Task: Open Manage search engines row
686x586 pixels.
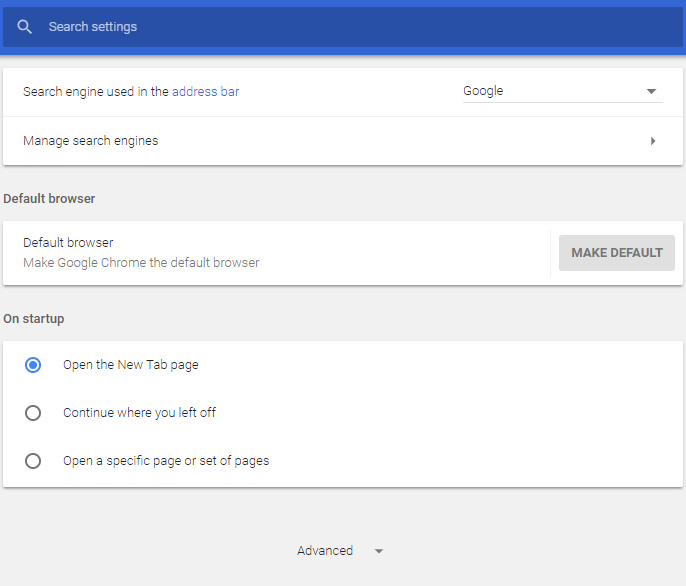Action: pos(343,141)
